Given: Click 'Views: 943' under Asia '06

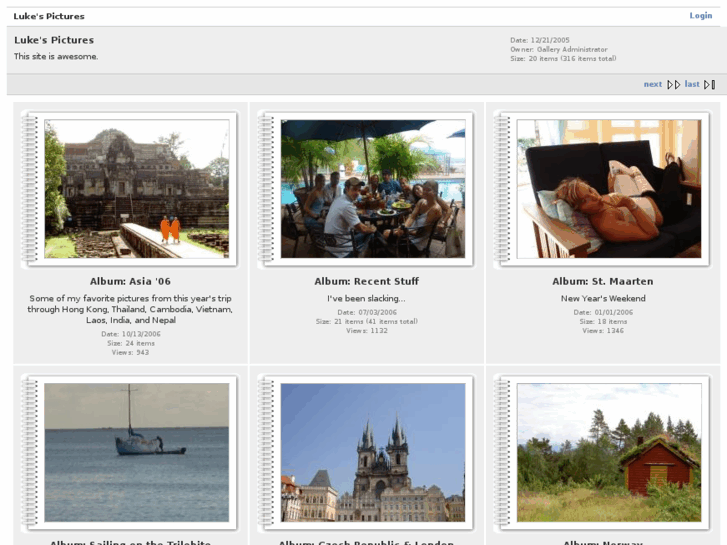Looking at the screenshot, I should (x=130, y=353).
